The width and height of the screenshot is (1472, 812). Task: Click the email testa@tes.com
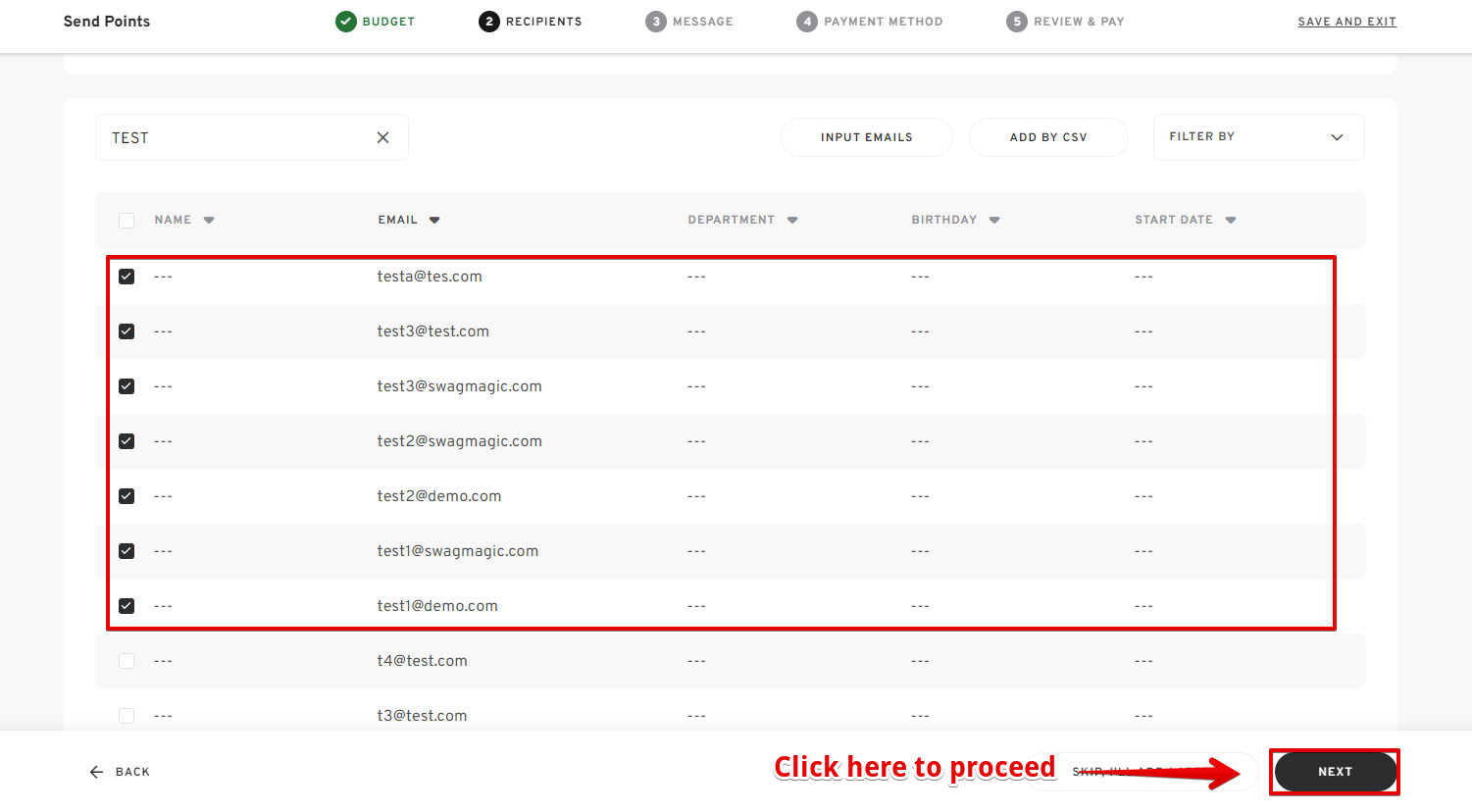point(430,277)
